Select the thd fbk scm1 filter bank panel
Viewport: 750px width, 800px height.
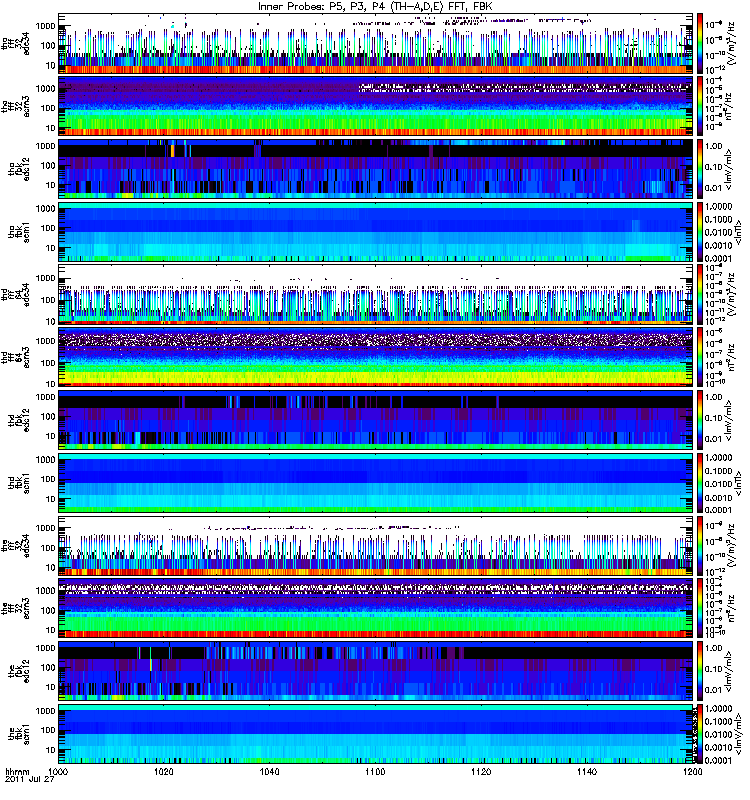376,483
